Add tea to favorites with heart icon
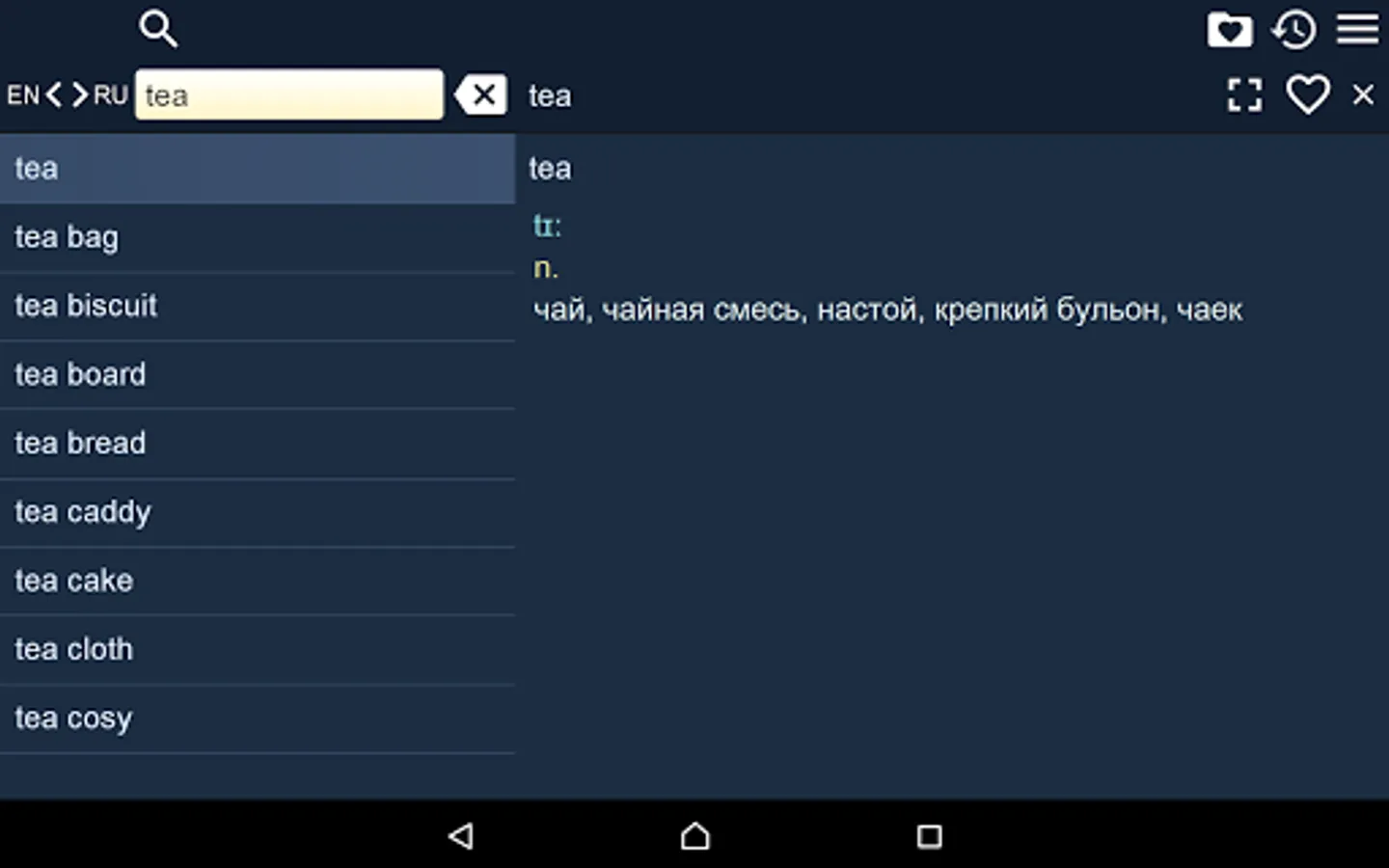 1308,95
